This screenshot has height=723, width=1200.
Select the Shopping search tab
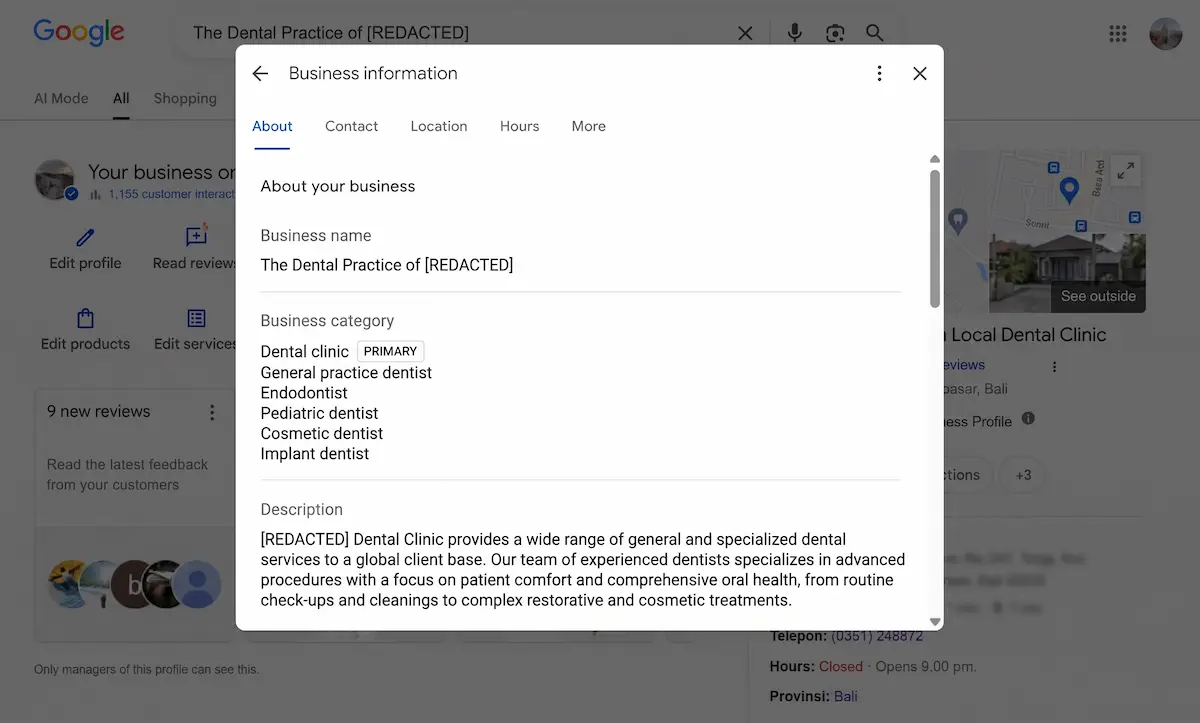pyautogui.click(x=185, y=98)
